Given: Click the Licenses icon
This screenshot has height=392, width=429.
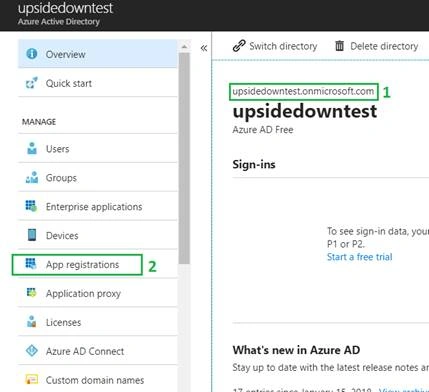Looking at the screenshot, I should [x=32, y=322].
